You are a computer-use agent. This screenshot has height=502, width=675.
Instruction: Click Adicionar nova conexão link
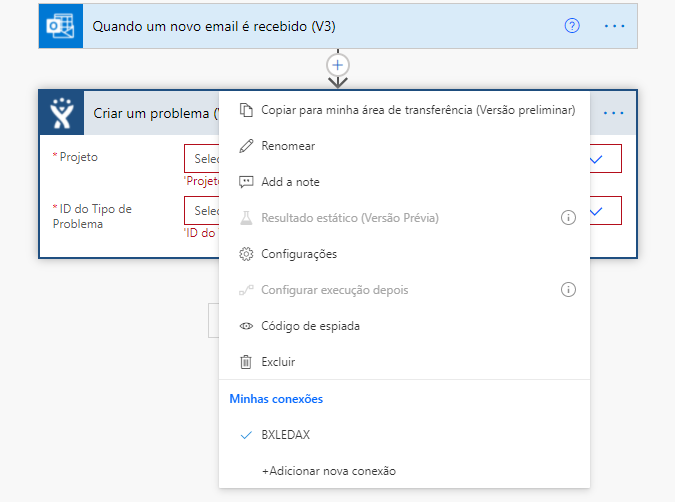tap(329, 471)
